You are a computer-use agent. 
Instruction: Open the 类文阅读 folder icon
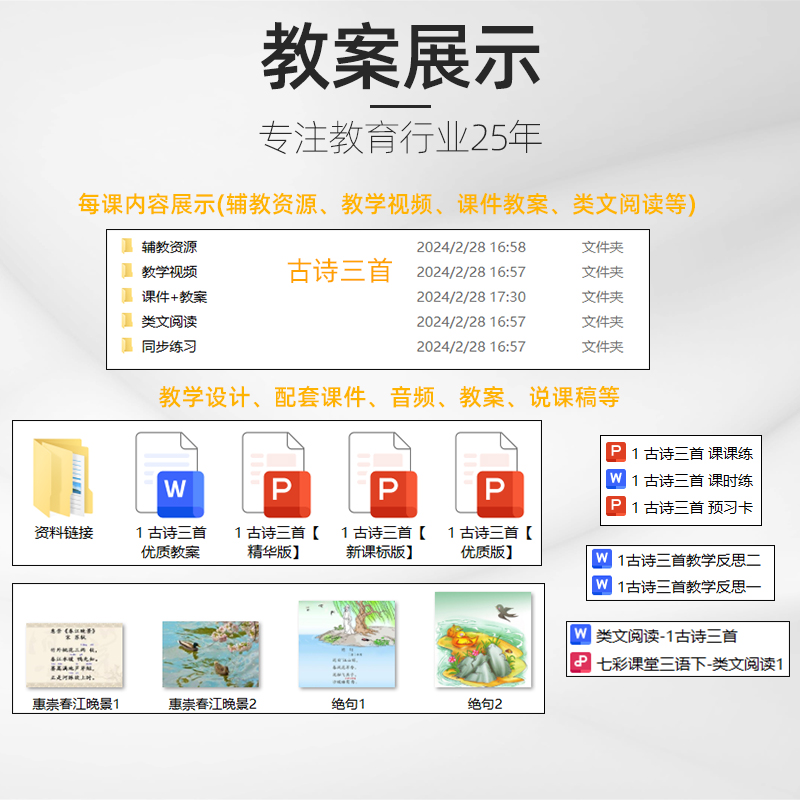point(127,321)
